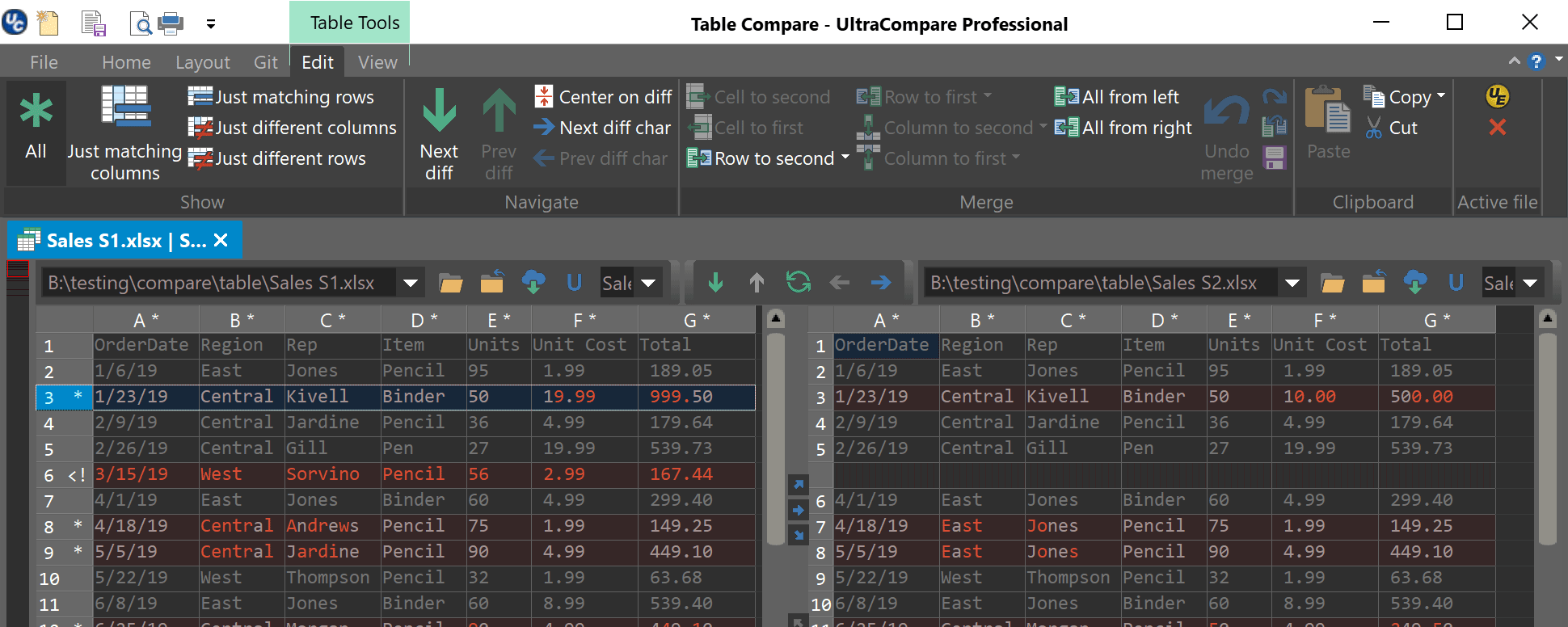Click left pane column F header
This screenshot has height=627, width=1568.
[x=584, y=321]
